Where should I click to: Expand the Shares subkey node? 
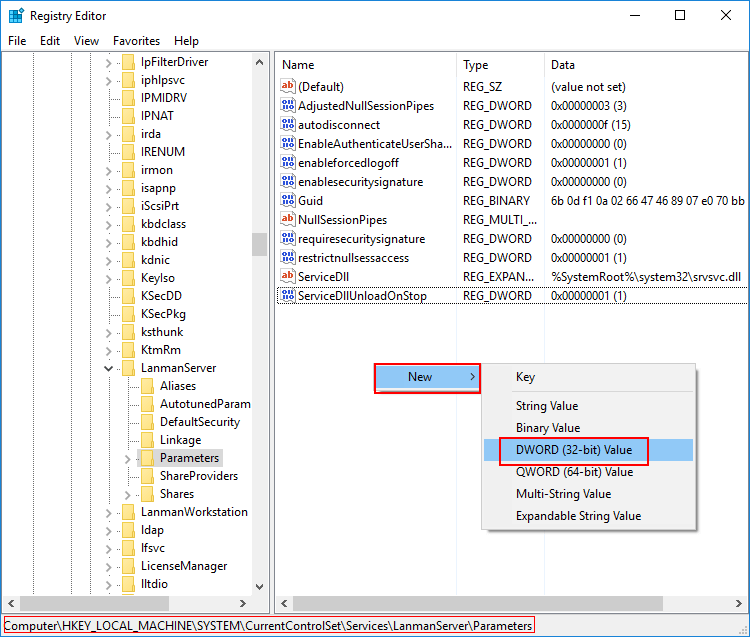coord(127,494)
